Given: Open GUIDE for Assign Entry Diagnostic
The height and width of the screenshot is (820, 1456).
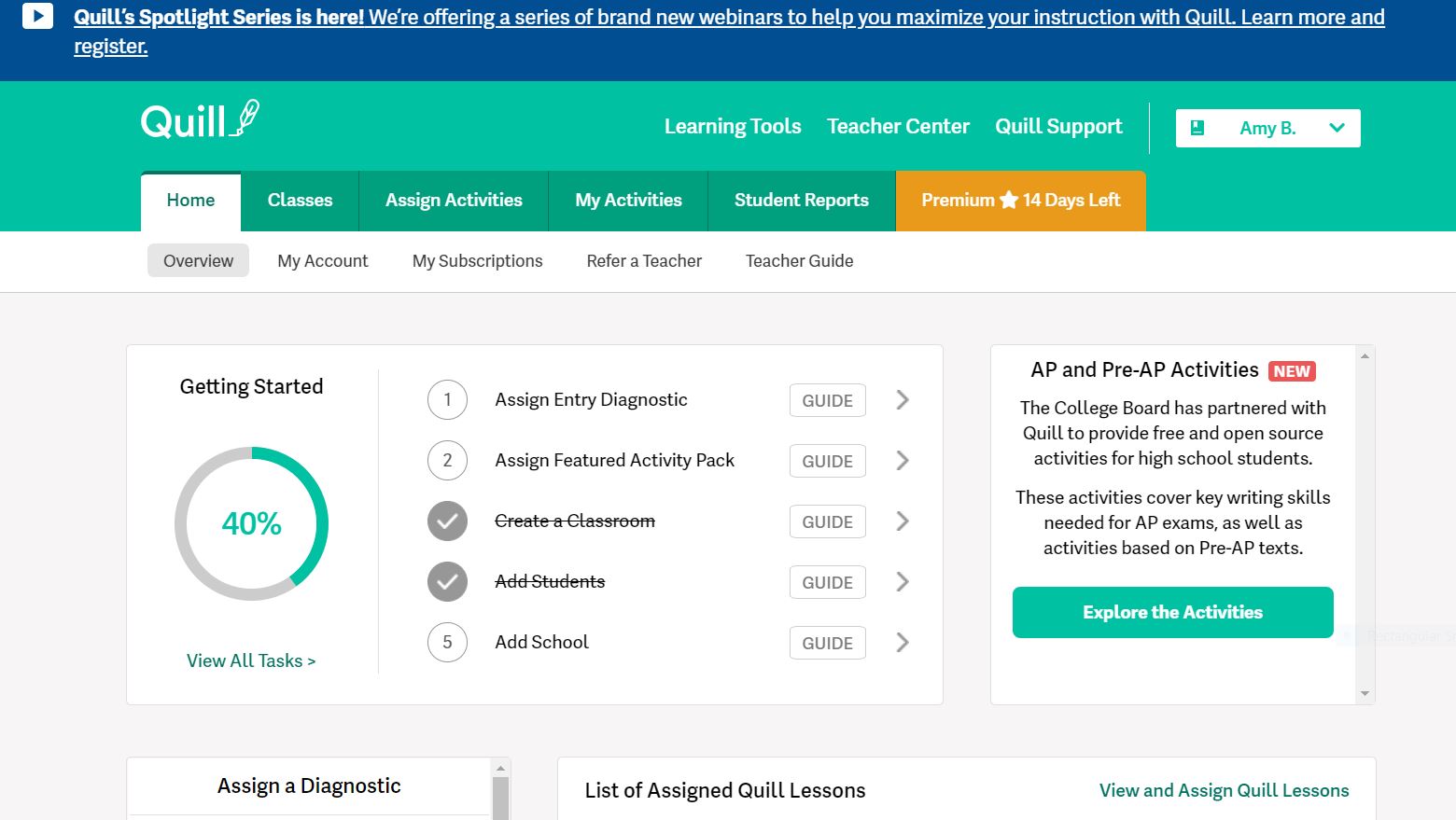Looking at the screenshot, I should 827,400.
